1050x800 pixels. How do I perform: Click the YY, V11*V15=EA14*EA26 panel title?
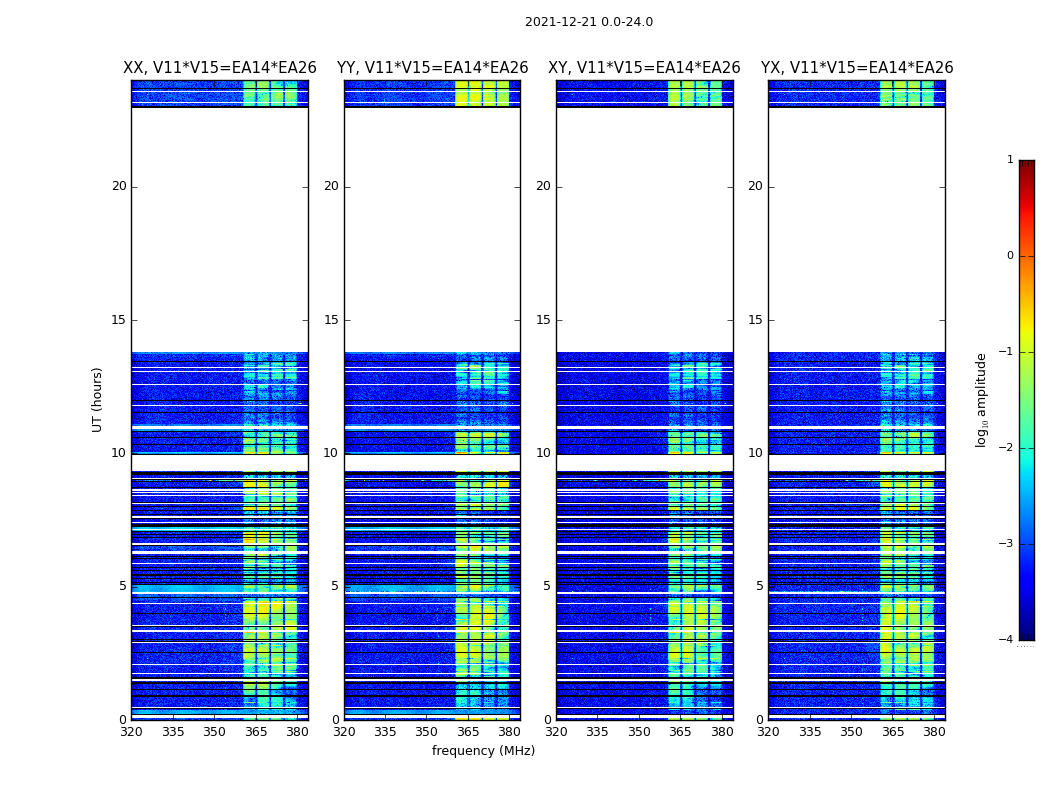click(x=433, y=68)
